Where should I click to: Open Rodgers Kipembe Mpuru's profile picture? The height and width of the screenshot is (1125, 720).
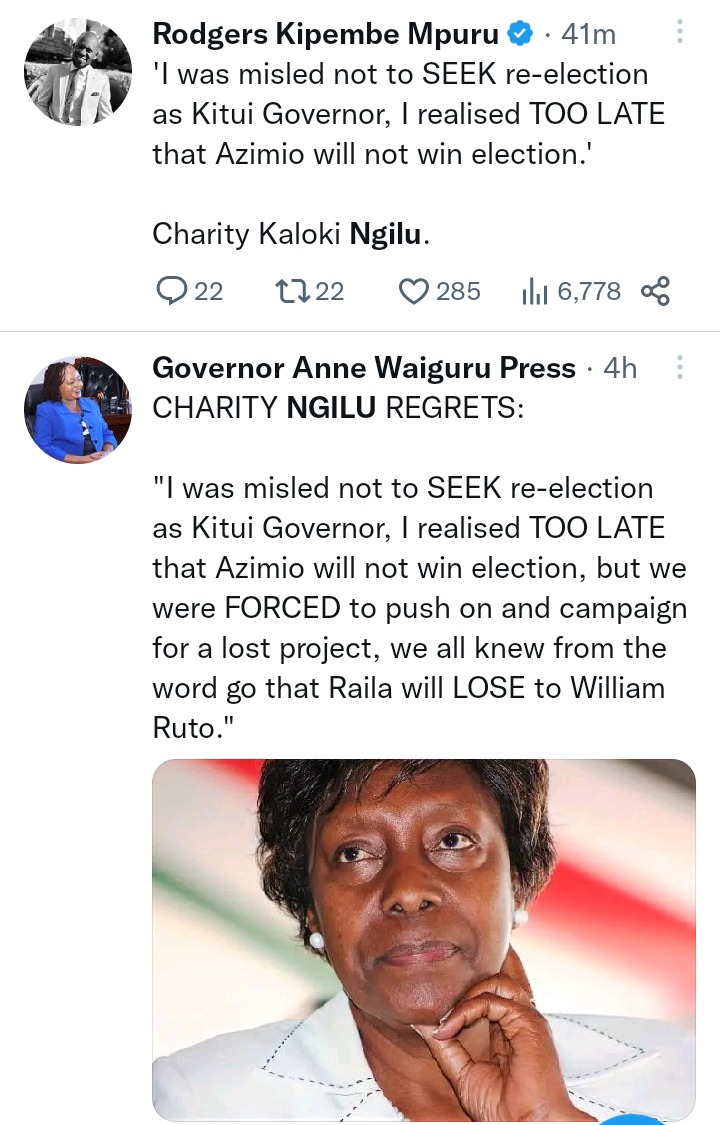click(x=78, y=72)
